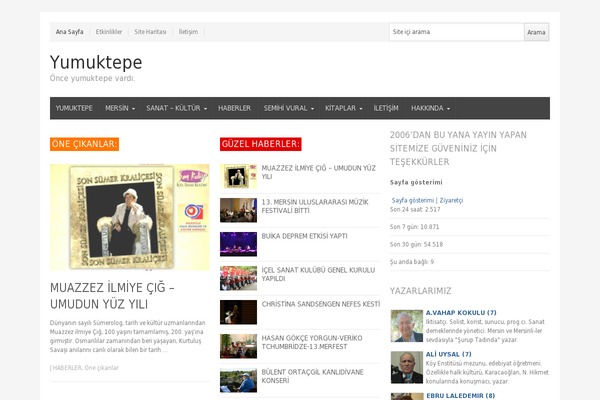600x400 pixels.
Task: Open the Etkinlikler top link
Action: point(109,32)
